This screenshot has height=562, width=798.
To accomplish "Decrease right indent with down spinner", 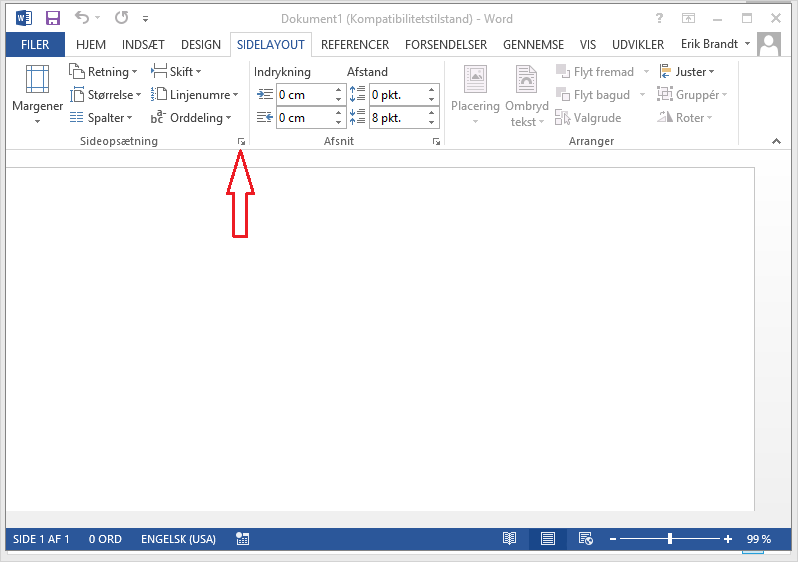I will (339, 123).
